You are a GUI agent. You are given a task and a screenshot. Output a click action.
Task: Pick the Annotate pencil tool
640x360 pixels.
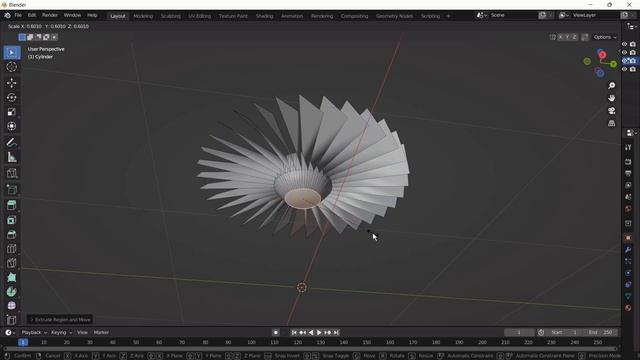click(12, 142)
